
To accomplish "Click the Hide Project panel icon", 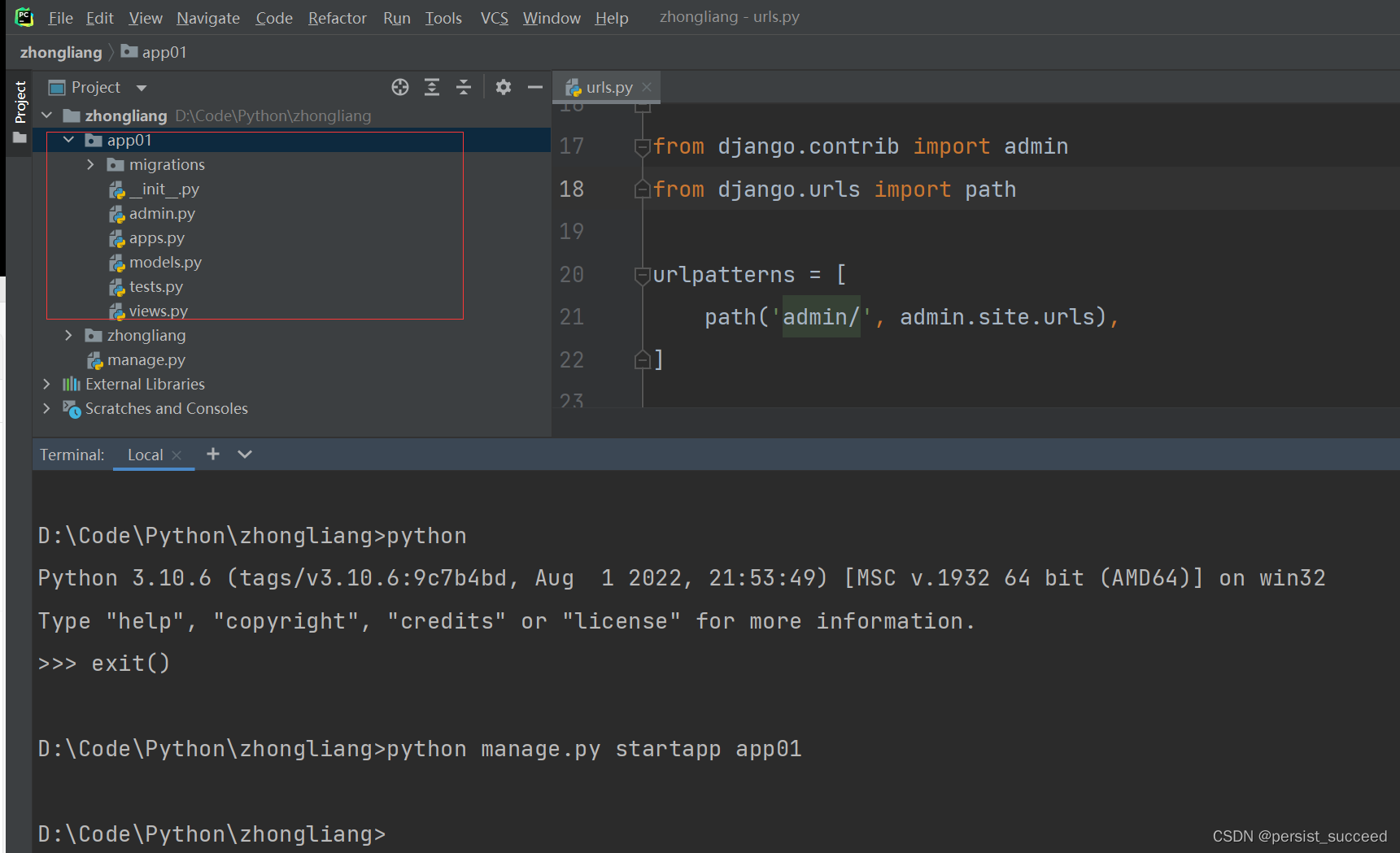I will [x=534, y=87].
